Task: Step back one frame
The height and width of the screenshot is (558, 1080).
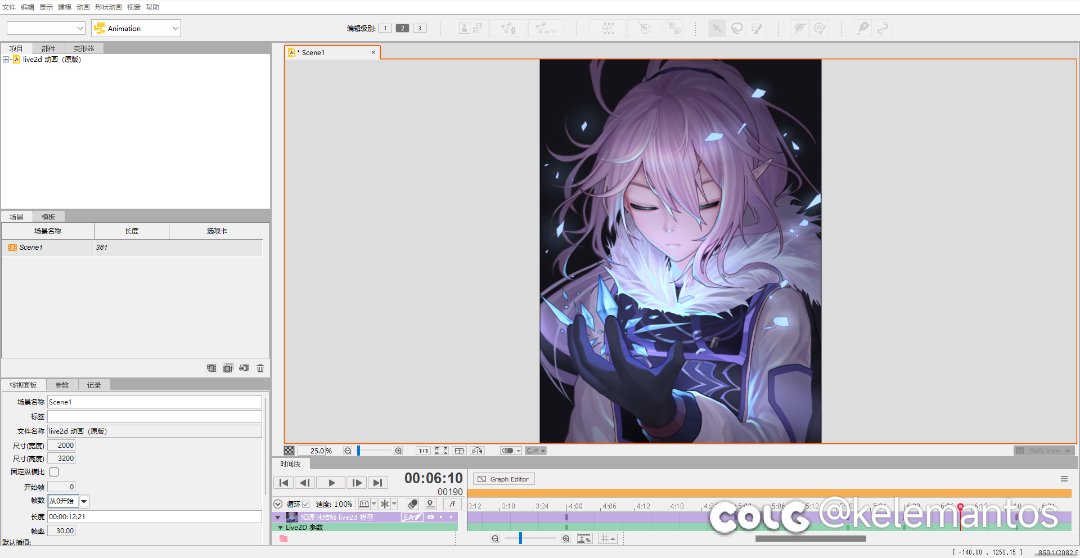Action: coord(304,483)
